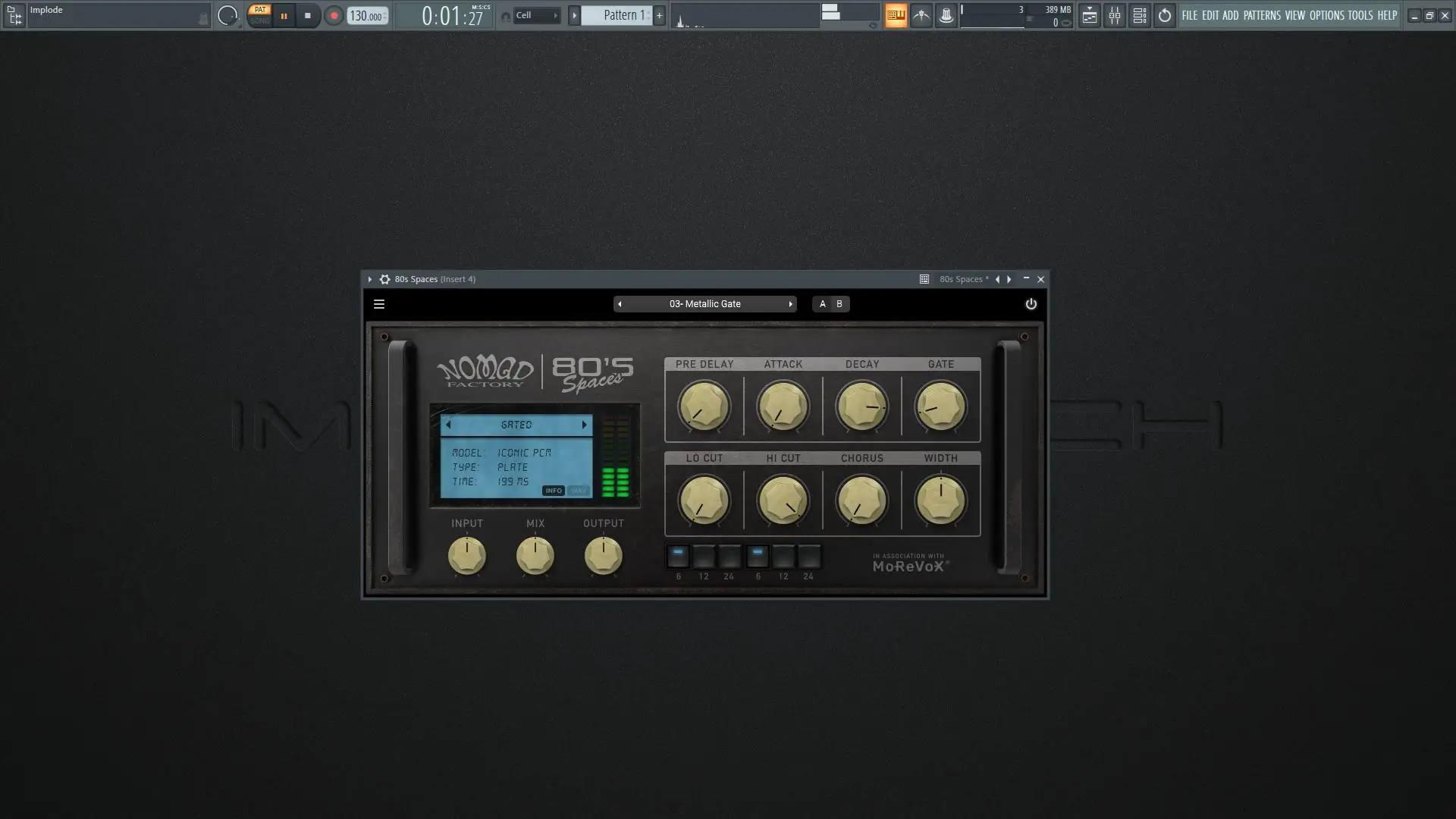Open the Metallic Gate preset dropdown

(704, 304)
